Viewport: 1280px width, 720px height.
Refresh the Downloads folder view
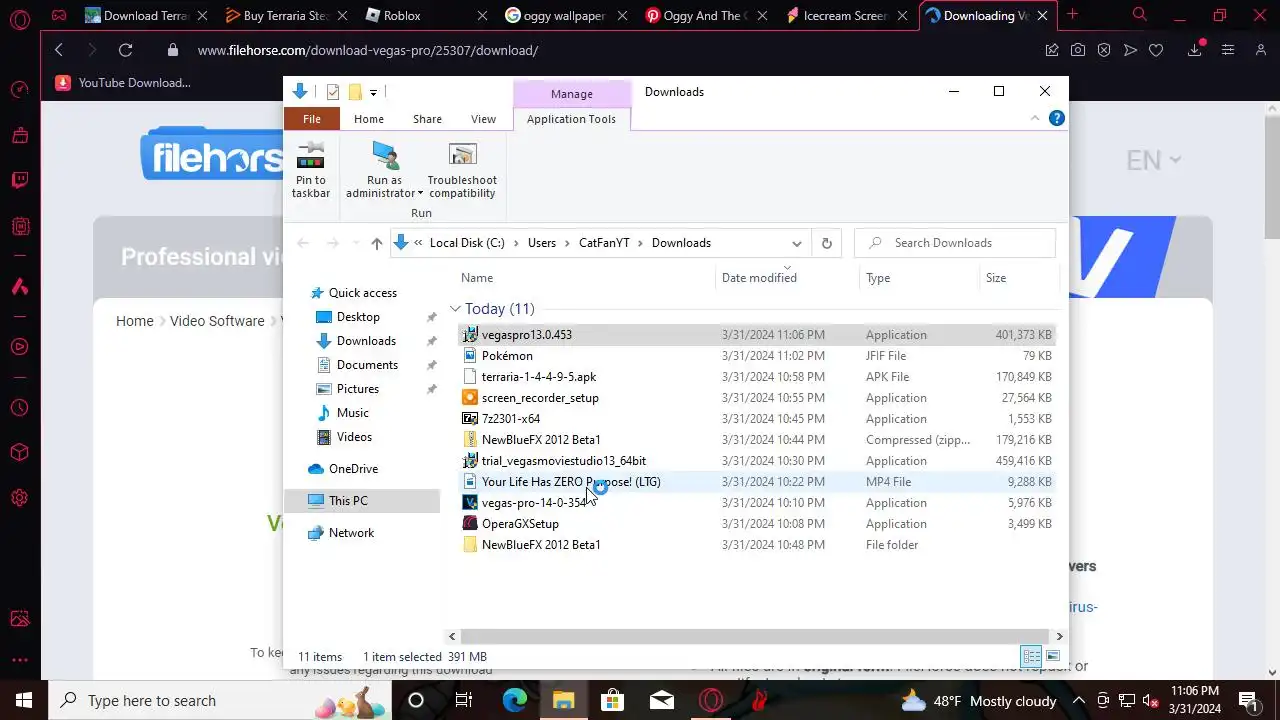point(826,243)
